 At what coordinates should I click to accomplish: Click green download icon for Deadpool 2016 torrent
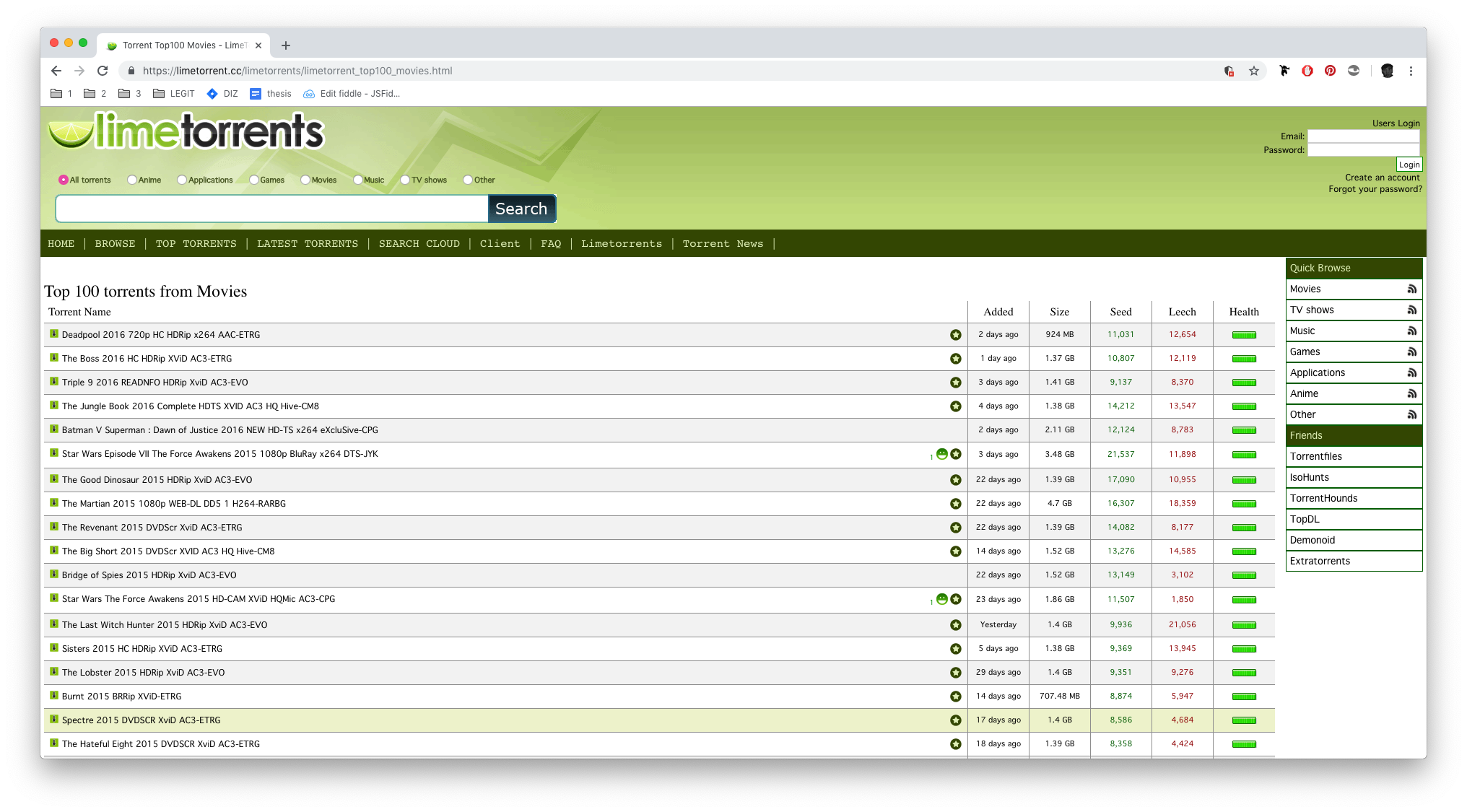pos(54,333)
